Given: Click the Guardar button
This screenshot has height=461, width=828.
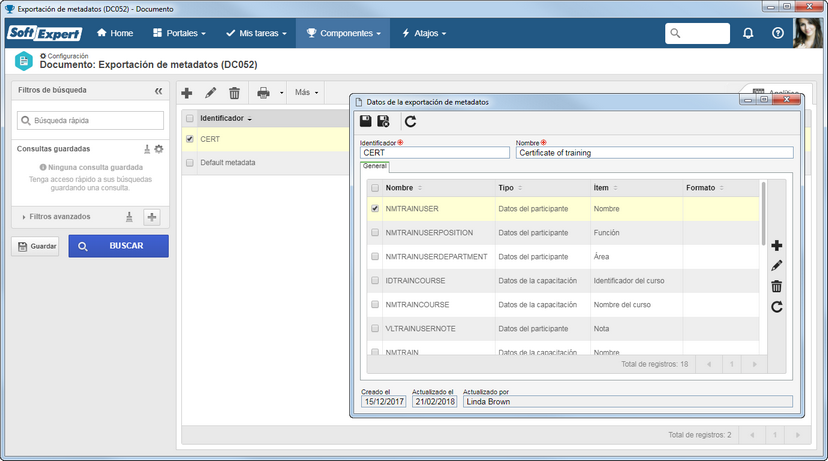Looking at the screenshot, I should click(35, 246).
